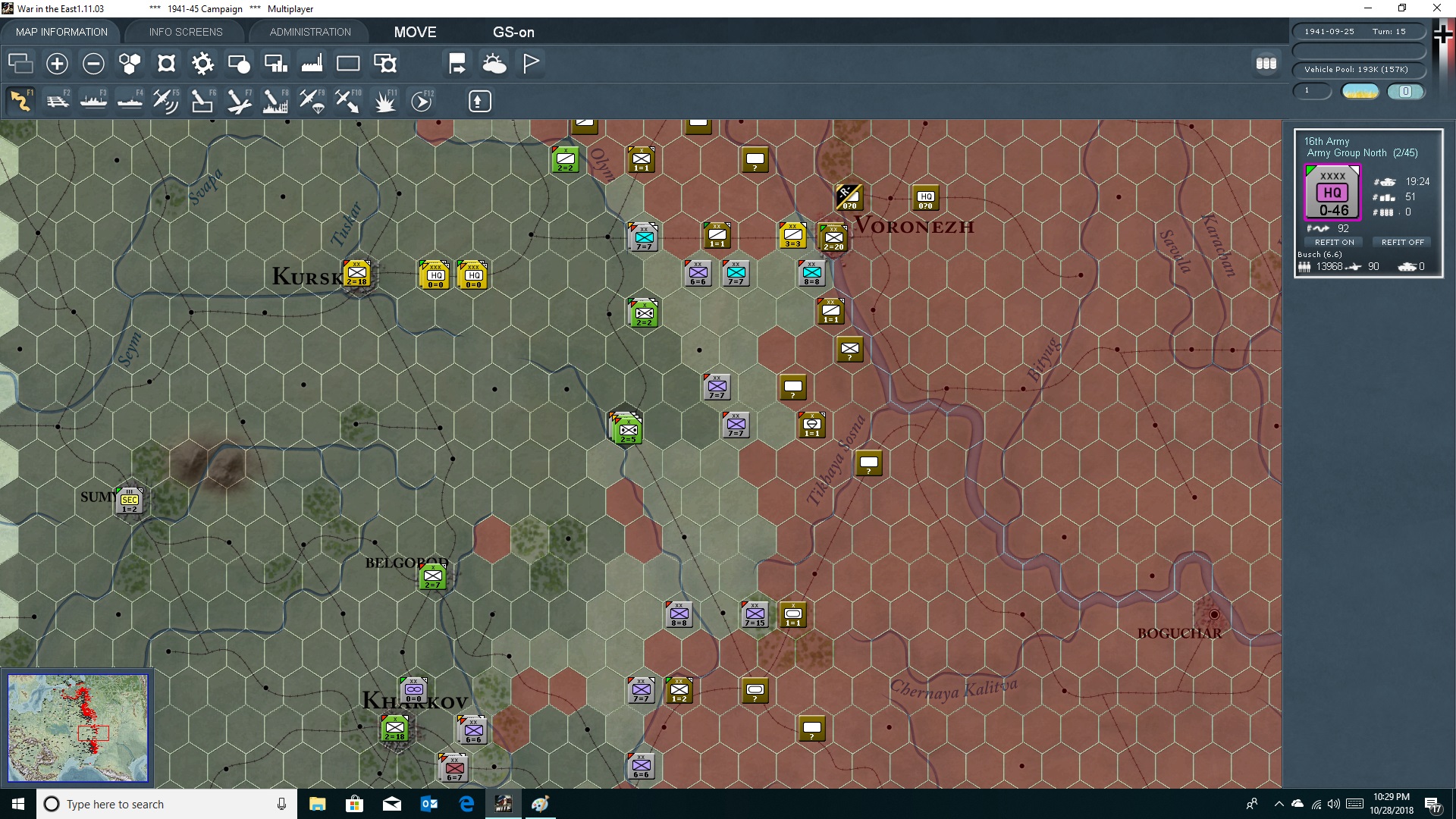Expand the 16th Army HQ counter
The width and height of the screenshot is (1456, 819).
click(1332, 193)
